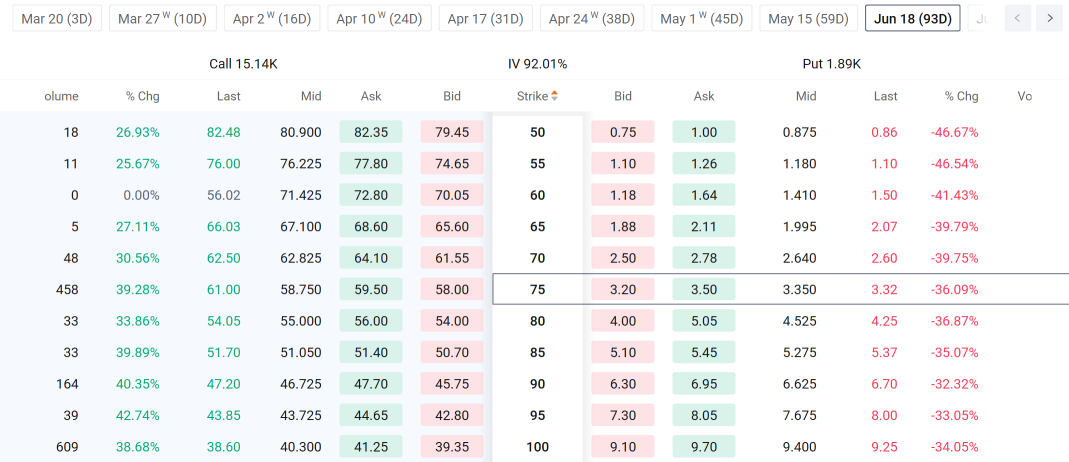1069x462 pixels.
Task: Select call Ask 41.25 at strike 100
Action: point(371,447)
